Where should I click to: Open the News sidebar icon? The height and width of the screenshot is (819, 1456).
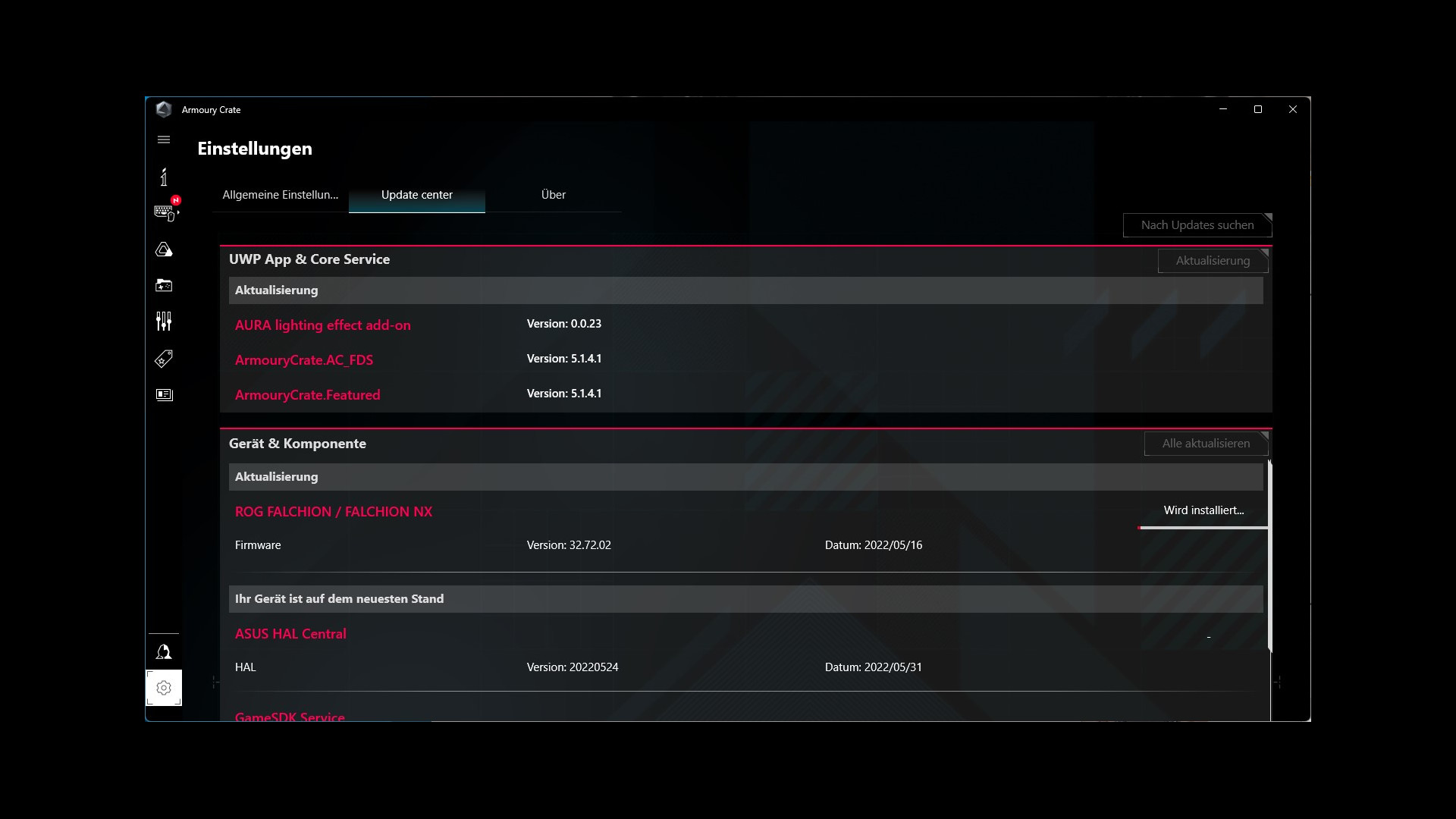tap(164, 394)
